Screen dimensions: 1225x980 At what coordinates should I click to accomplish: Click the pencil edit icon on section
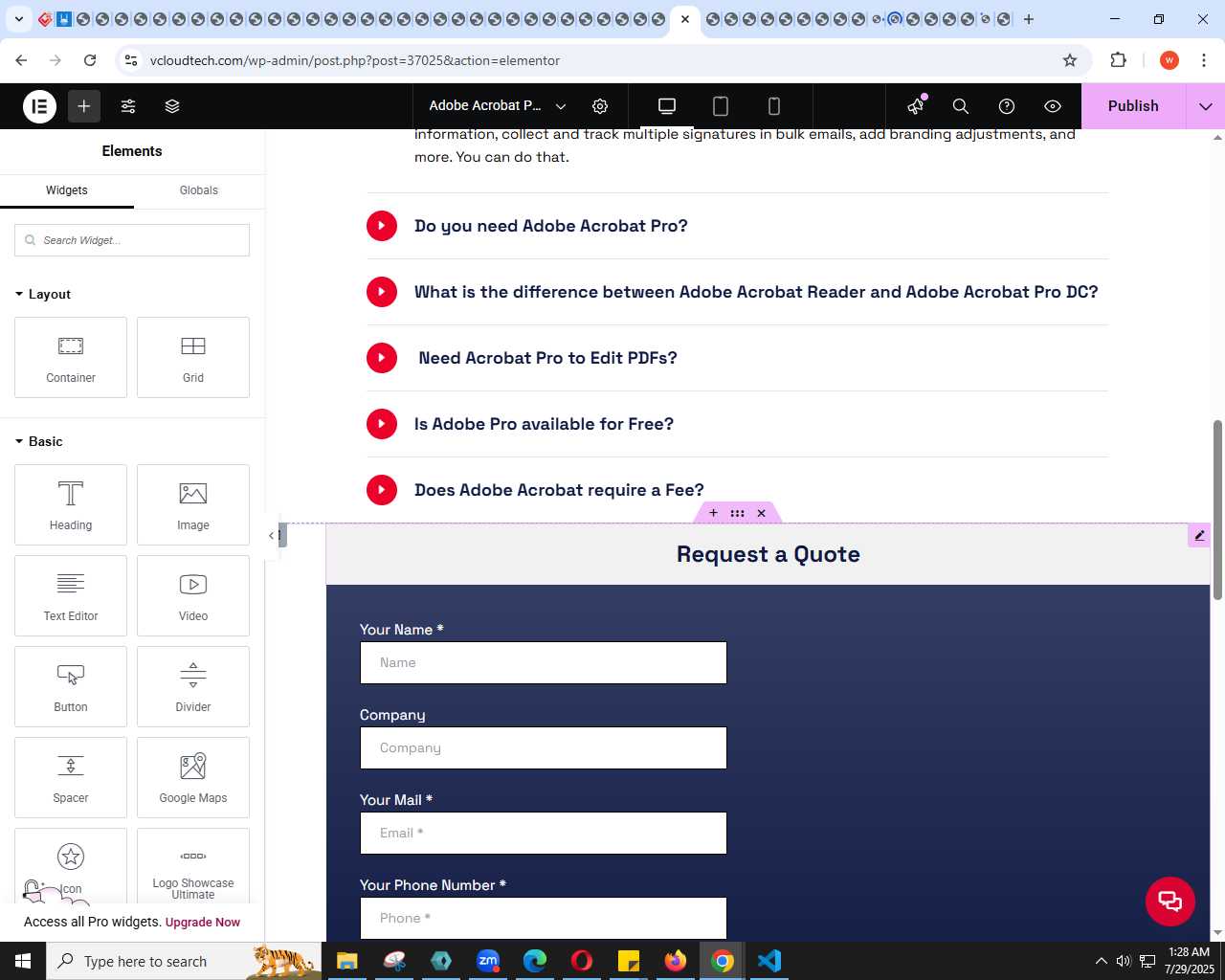[x=1199, y=535]
